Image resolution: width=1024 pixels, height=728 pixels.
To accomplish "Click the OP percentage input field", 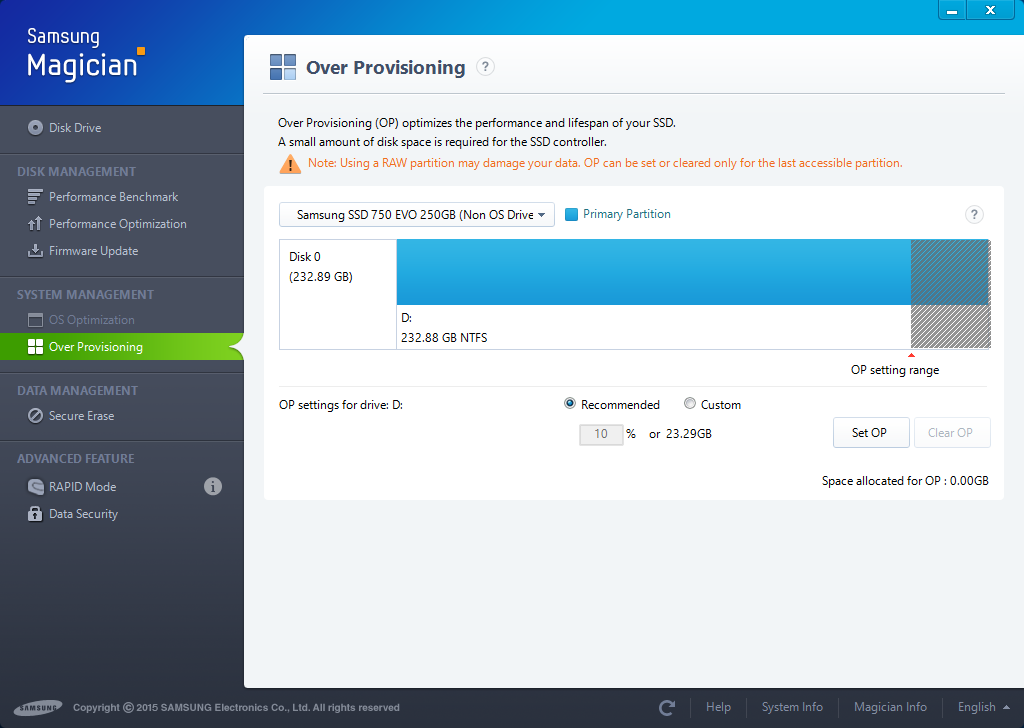I will point(601,434).
